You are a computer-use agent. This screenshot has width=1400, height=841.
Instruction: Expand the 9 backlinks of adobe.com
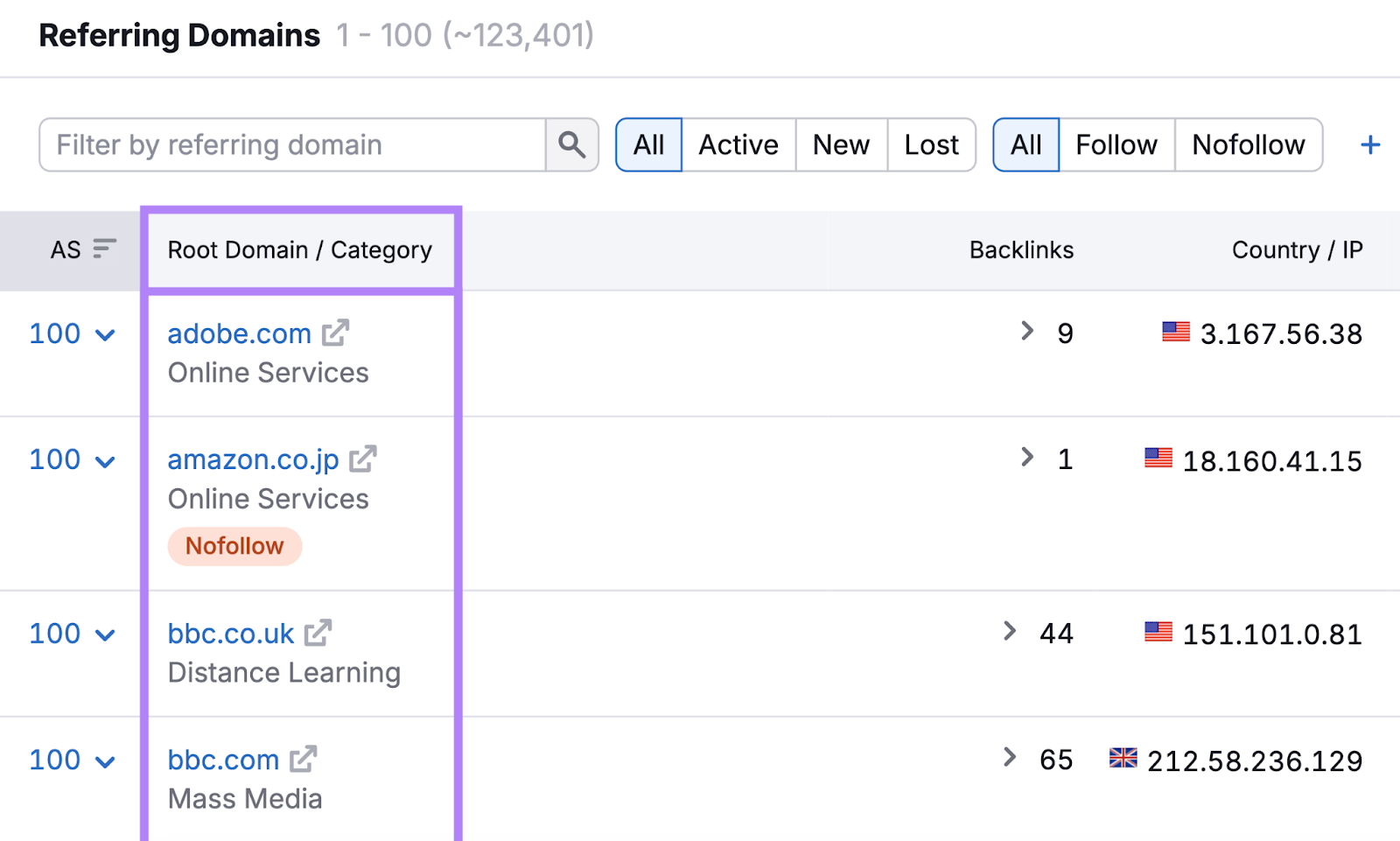[x=1027, y=331]
